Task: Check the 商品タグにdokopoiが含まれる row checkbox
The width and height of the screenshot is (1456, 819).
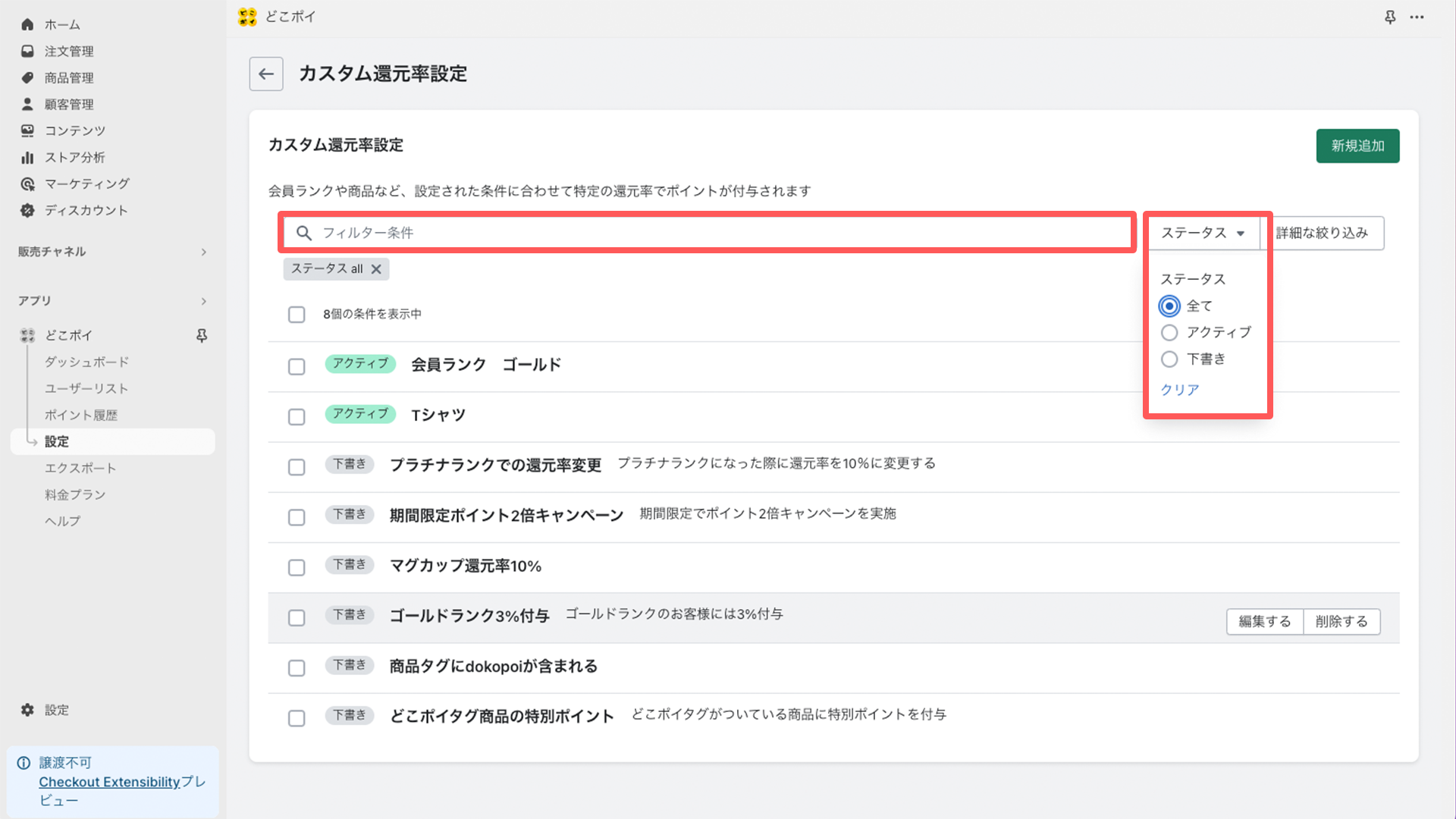Action: (x=297, y=667)
